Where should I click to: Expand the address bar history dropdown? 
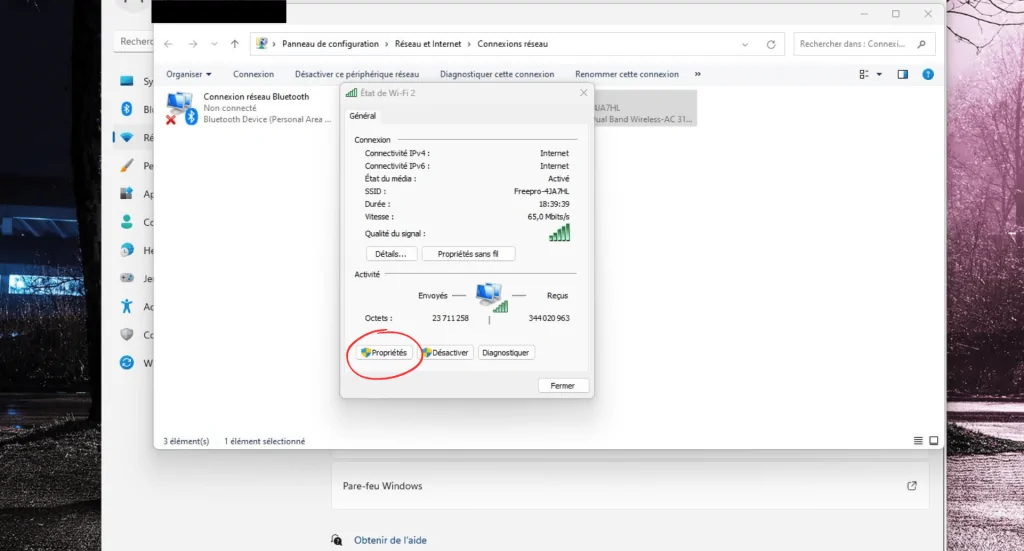(x=745, y=44)
